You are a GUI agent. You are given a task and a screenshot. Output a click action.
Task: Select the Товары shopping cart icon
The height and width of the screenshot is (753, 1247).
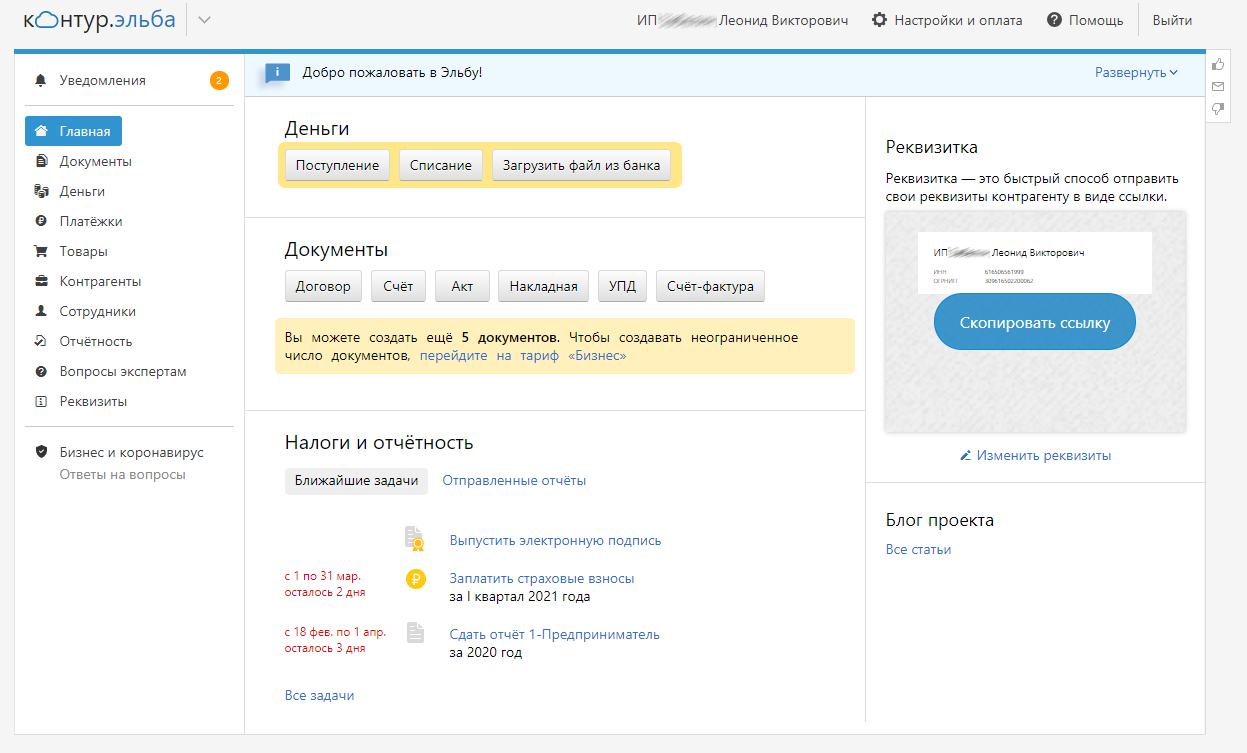click(x=39, y=250)
